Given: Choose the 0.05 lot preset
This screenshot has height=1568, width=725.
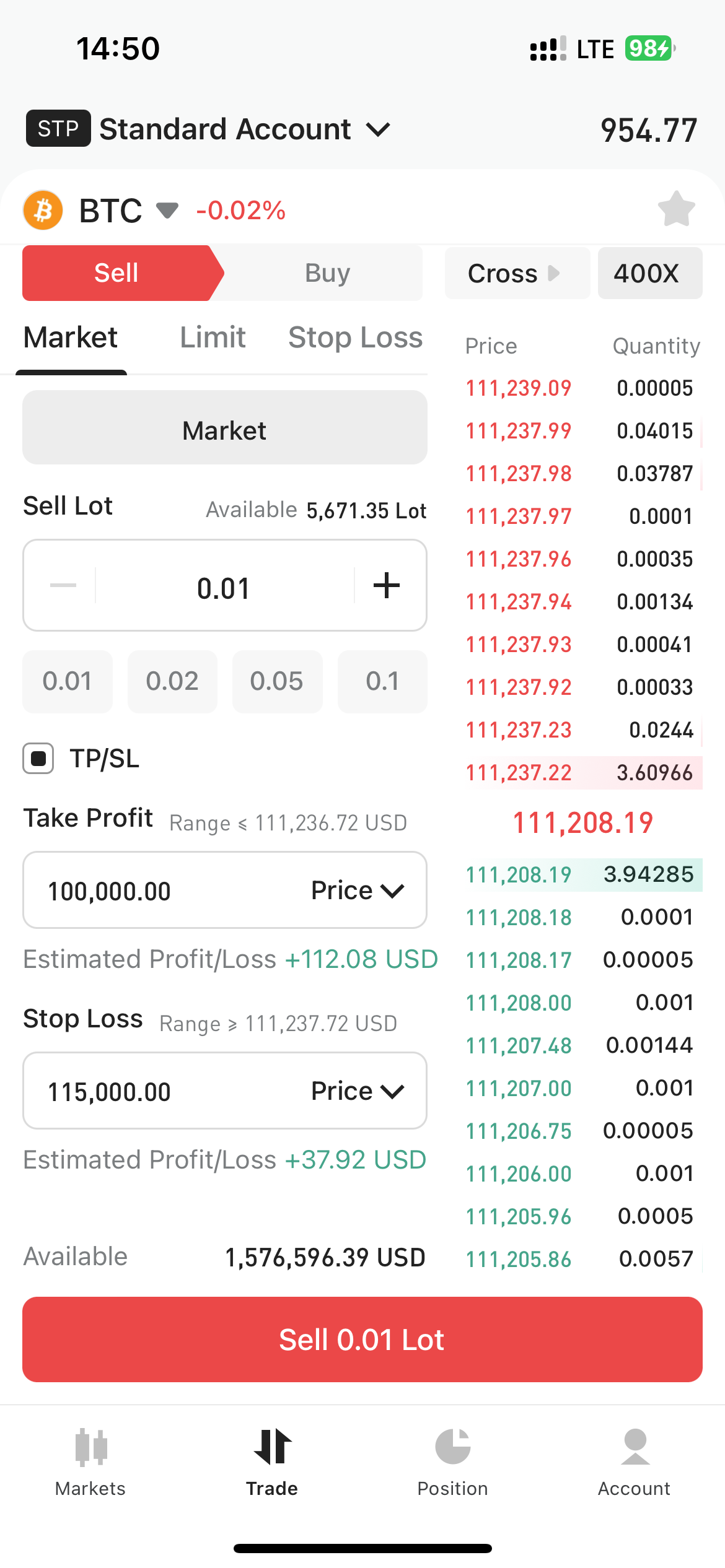Looking at the screenshot, I should [277, 681].
